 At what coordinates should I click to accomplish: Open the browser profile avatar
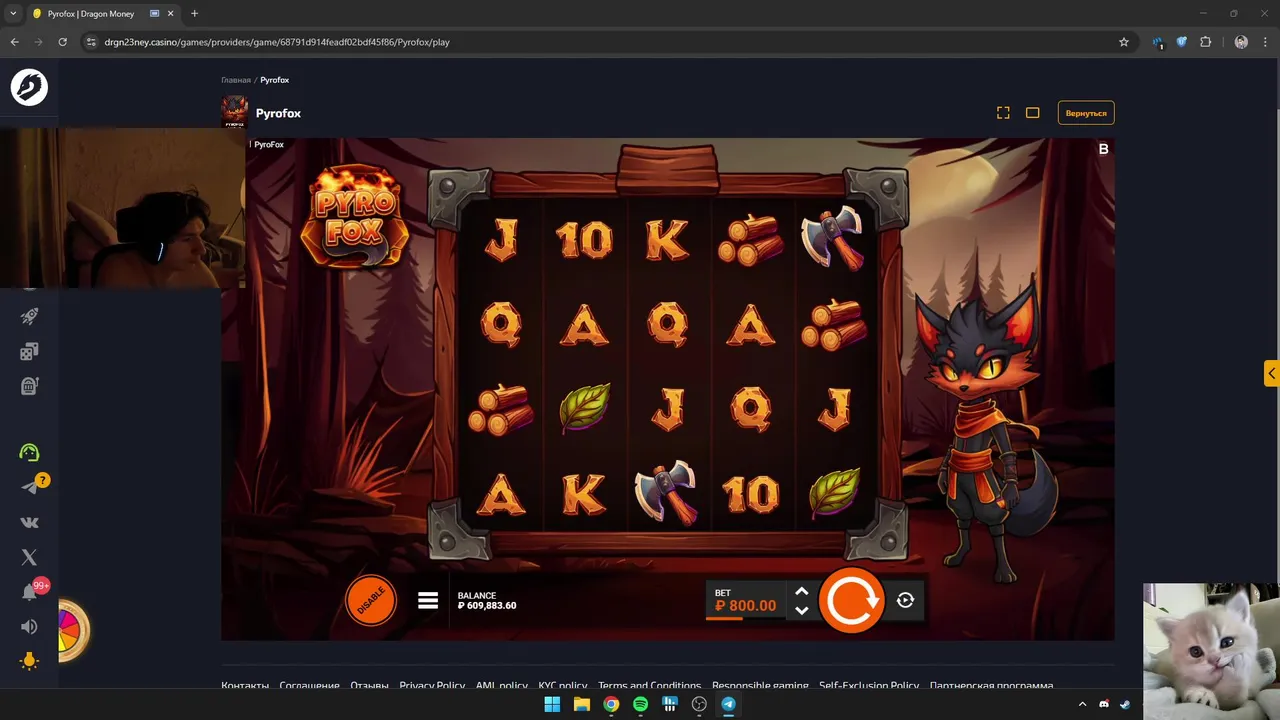tap(1241, 42)
